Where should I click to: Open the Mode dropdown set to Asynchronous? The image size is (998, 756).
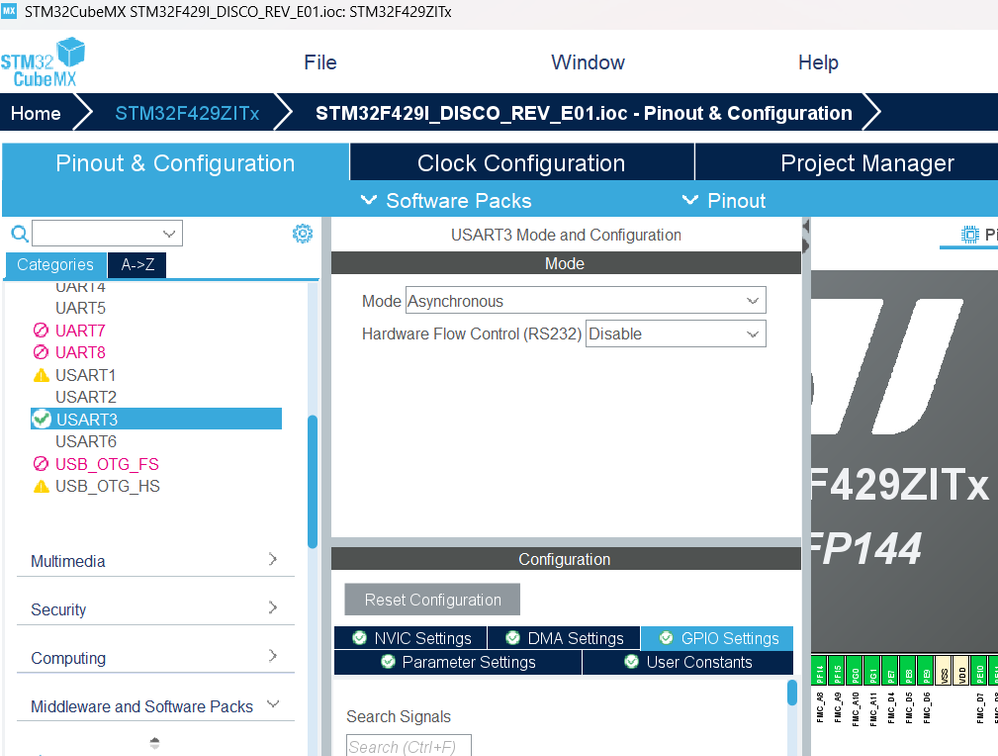point(586,300)
